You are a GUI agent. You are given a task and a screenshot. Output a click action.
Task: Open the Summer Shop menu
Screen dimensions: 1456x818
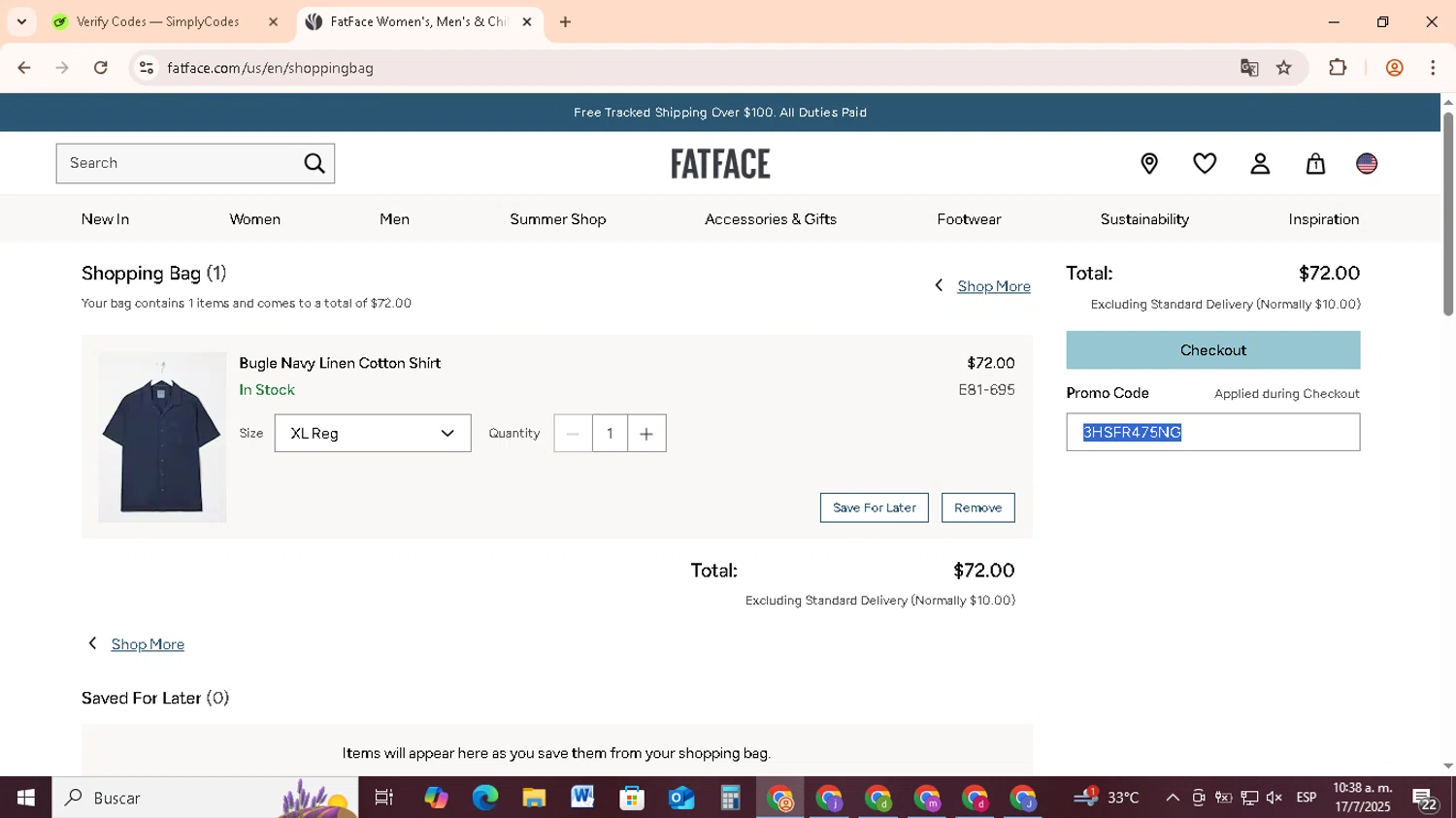pyautogui.click(x=557, y=219)
